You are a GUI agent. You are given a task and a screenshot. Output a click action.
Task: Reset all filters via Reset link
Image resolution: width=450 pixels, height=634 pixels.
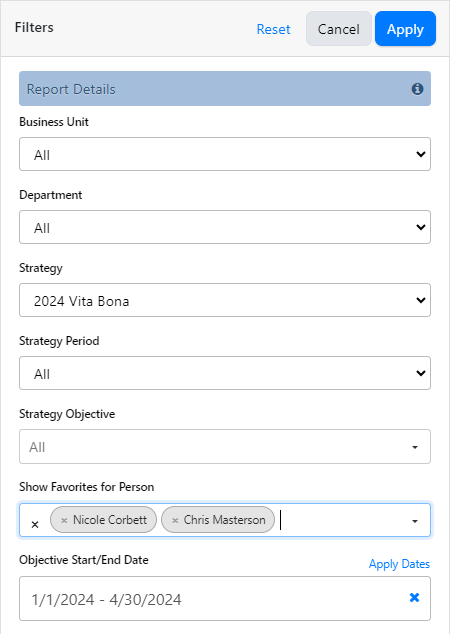273,29
